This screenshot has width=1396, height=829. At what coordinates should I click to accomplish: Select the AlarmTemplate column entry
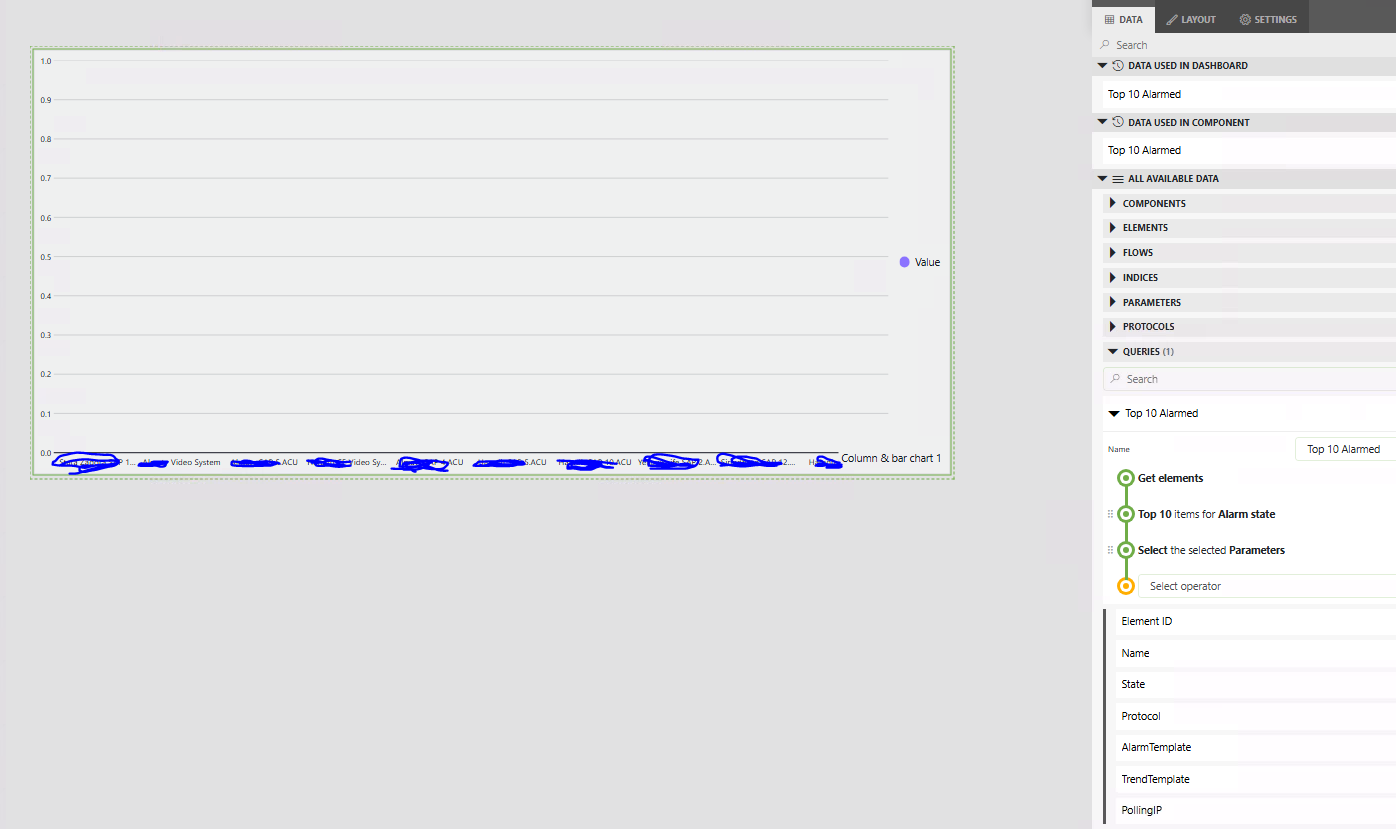tap(1256, 747)
